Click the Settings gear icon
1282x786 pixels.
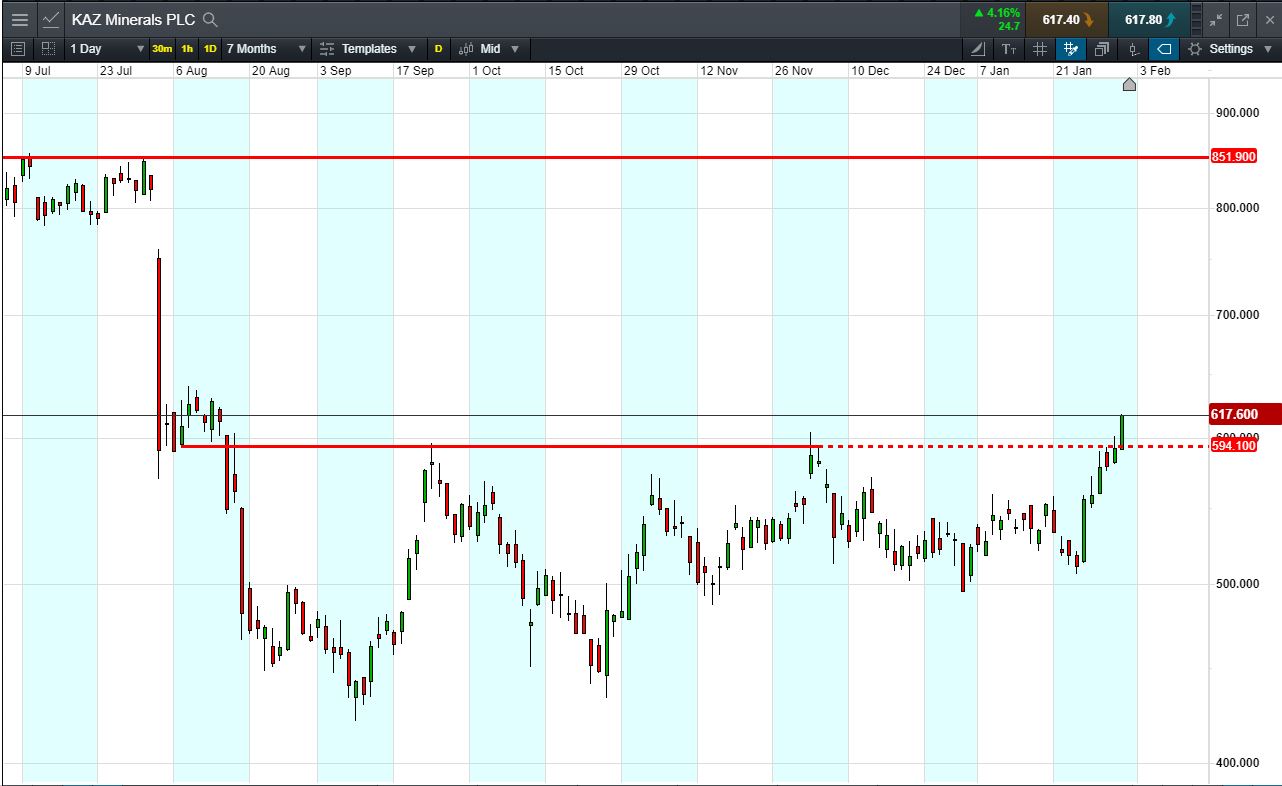[x=1194, y=48]
